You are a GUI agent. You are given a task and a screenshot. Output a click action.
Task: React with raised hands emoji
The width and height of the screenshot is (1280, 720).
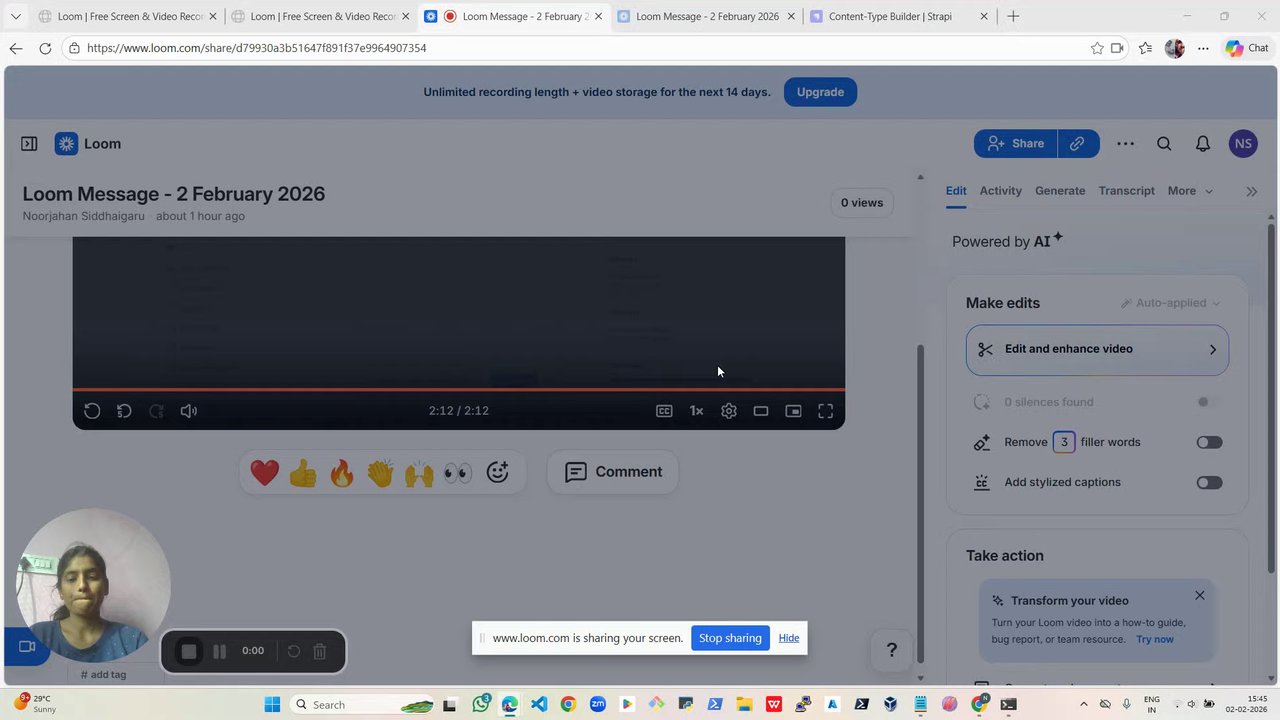tap(419, 472)
